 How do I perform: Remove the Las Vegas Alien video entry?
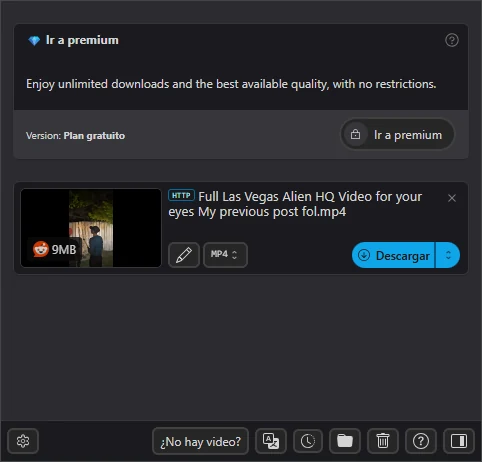point(452,198)
